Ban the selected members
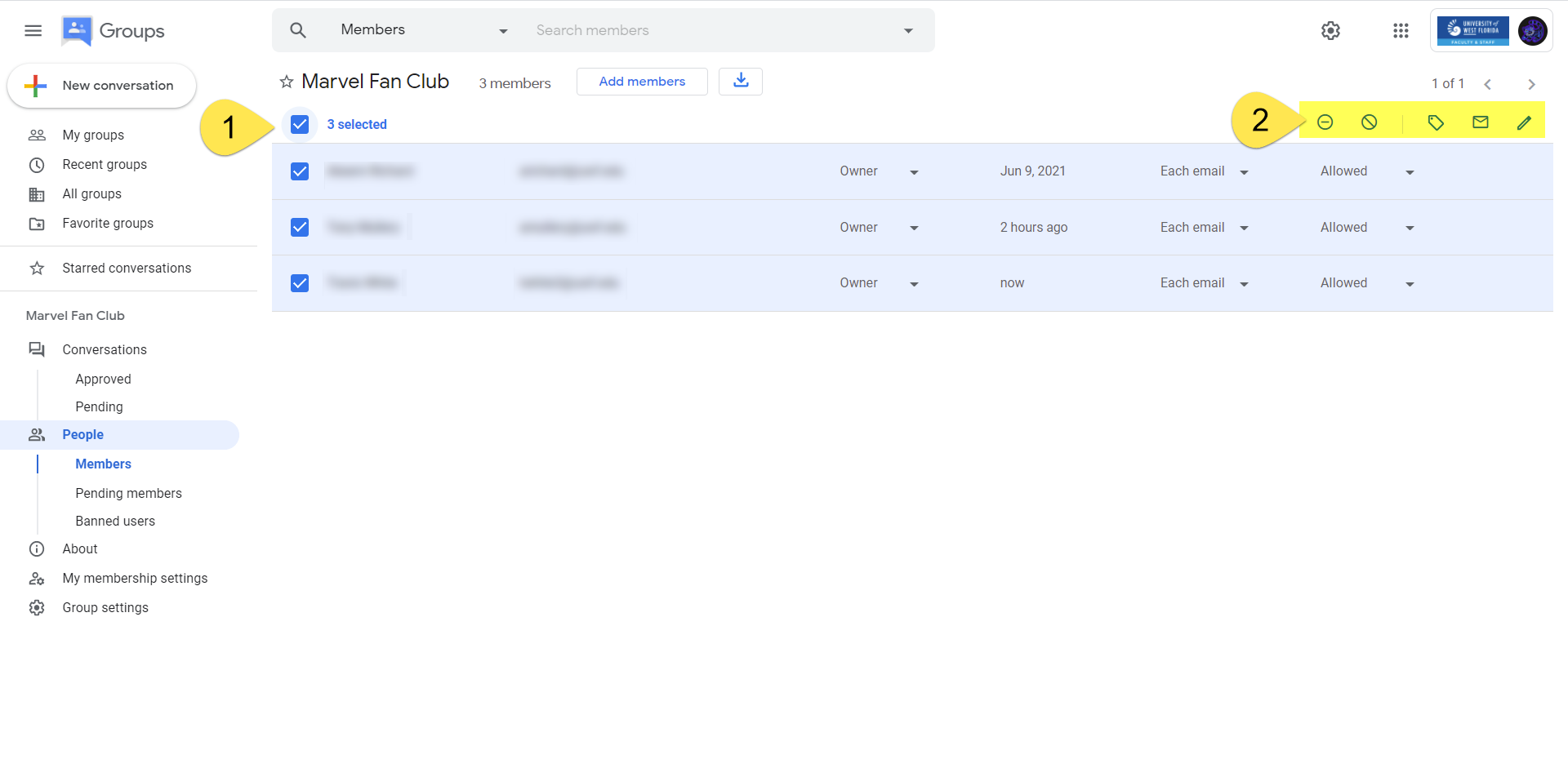Image resolution: width=1568 pixels, height=777 pixels. pos(1370,122)
